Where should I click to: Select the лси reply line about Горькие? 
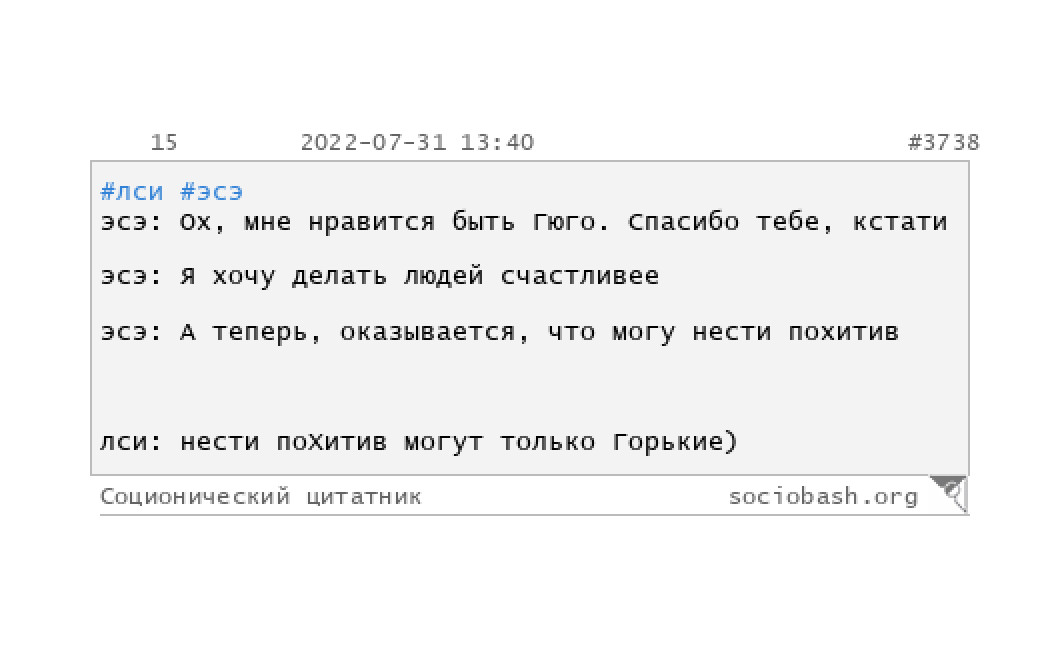(x=418, y=441)
